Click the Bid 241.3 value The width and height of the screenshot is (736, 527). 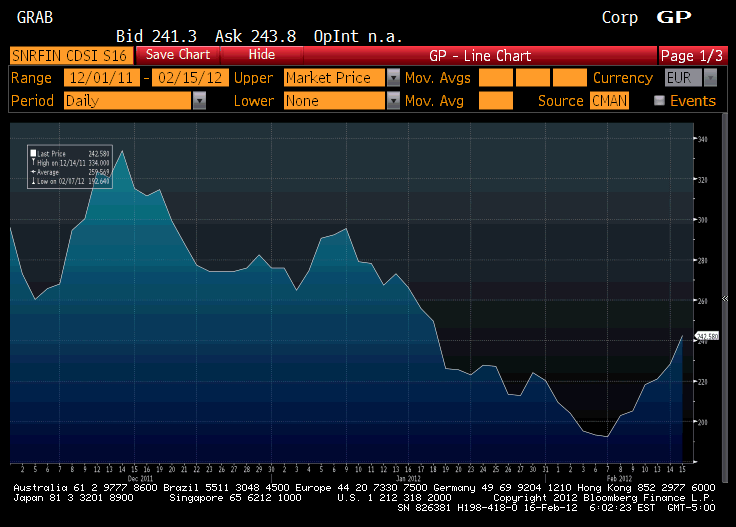tap(156, 36)
